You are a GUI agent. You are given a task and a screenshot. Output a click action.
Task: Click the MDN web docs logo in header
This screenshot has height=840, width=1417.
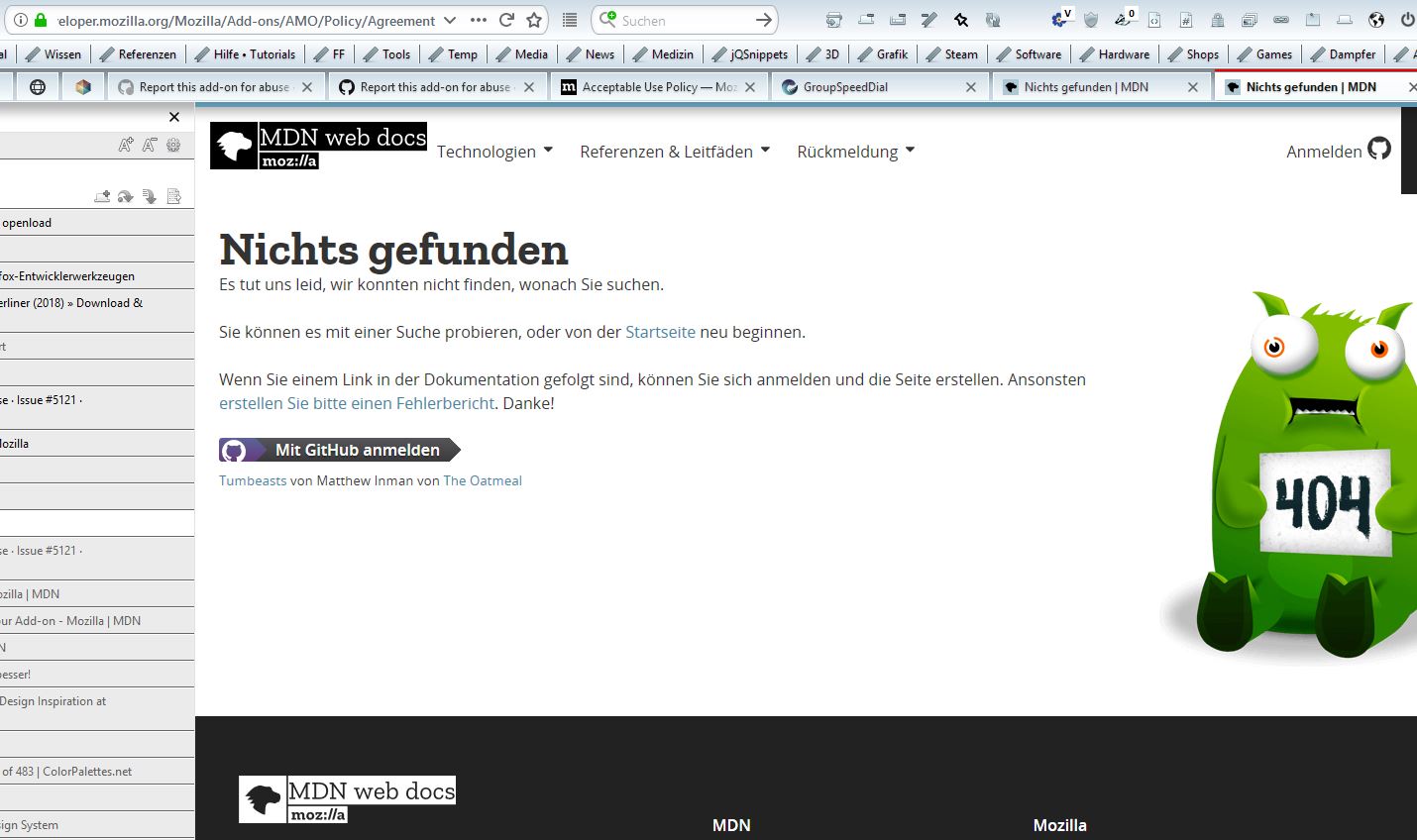coord(318,146)
